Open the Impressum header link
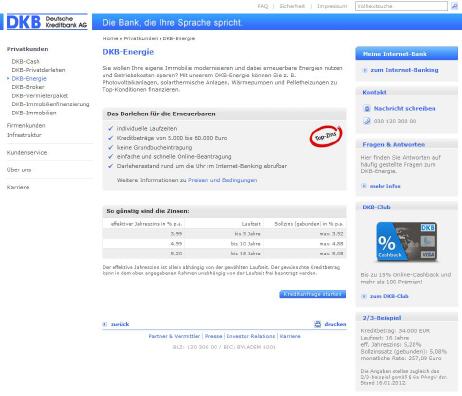The height and width of the screenshot is (396, 462). (332, 6)
